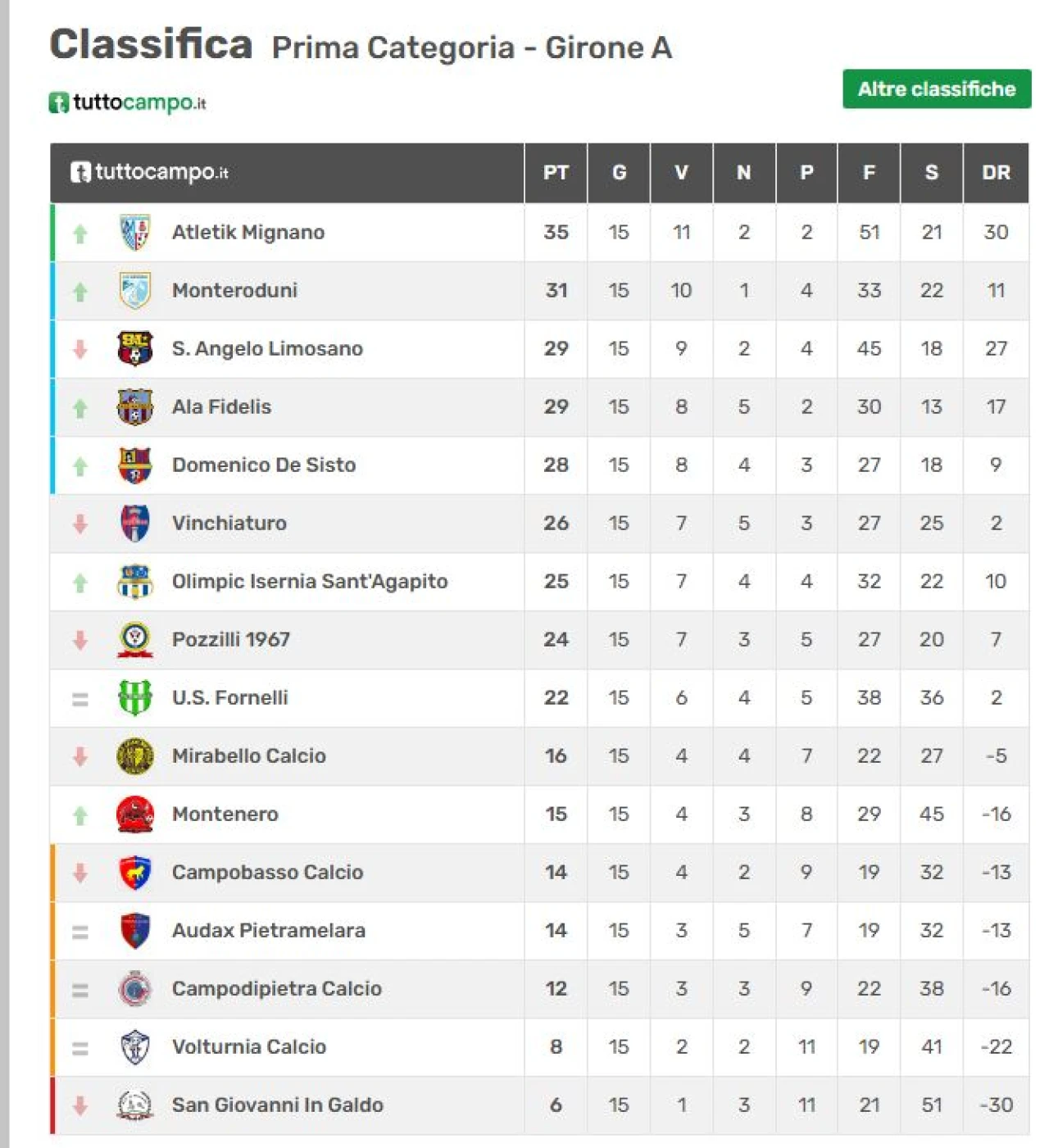Click the Altre classifiche button
The image size is (1049, 1148).
937,88
